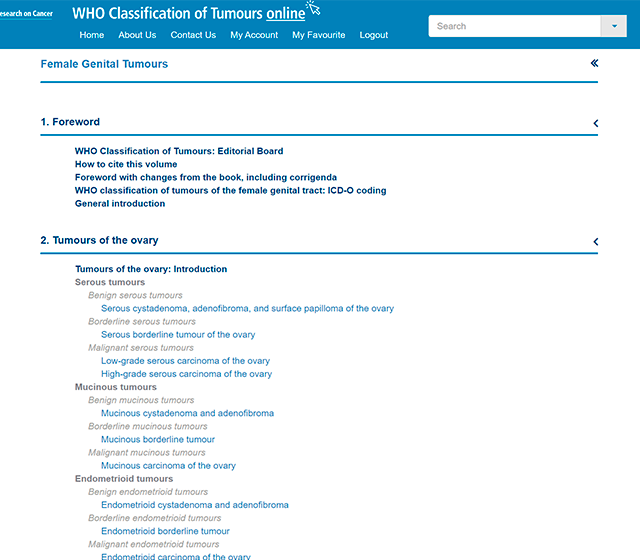Open High-grade serous carcinoma of the ovary
Viewport: 640px width, 560px height.
186,374
